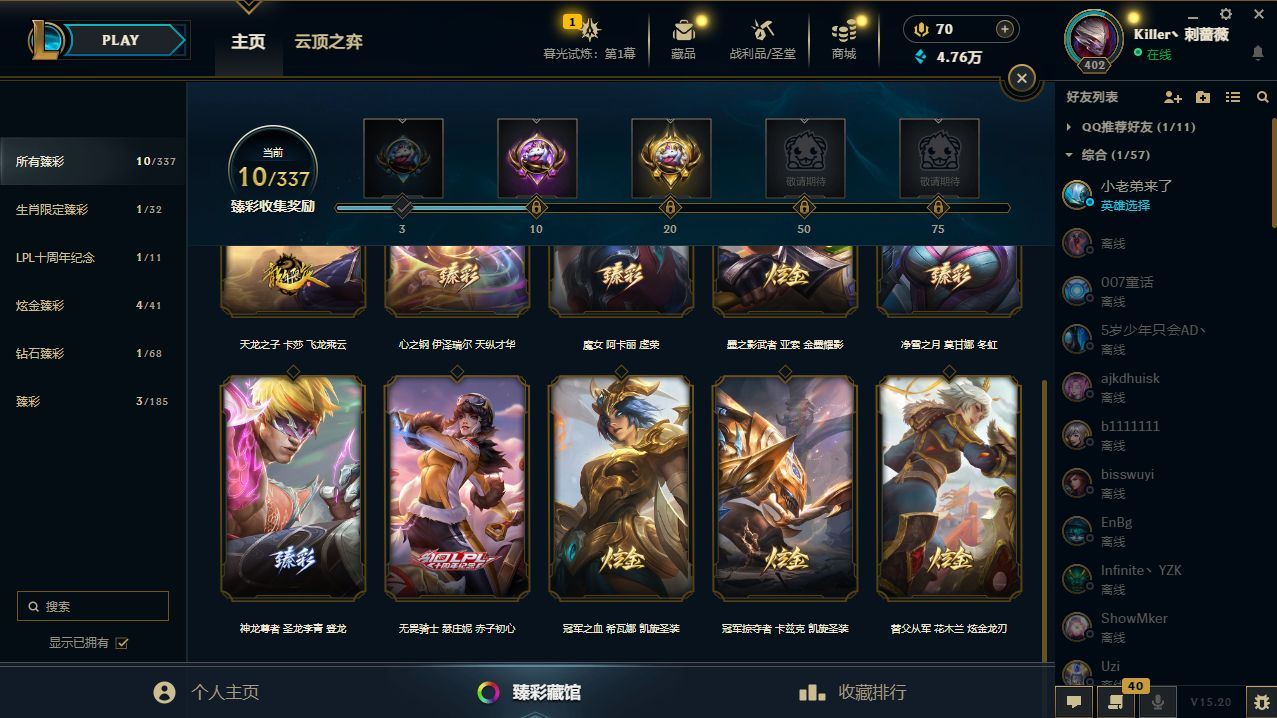Toggle the 显示已拥有 checkbox
The width and height of the screenshot is (1277, 718).
pos(122,643)
